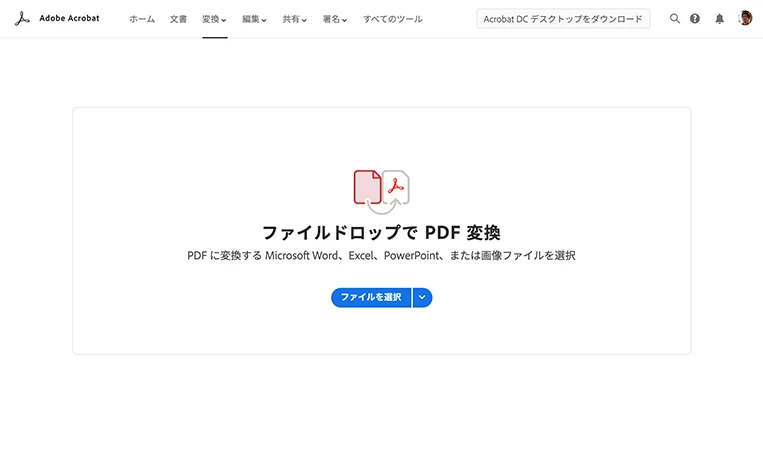Viewport: 763px width, 463px height.
Task: Expand the arrow beside ファイルを選択
Action: pos(422,297)
